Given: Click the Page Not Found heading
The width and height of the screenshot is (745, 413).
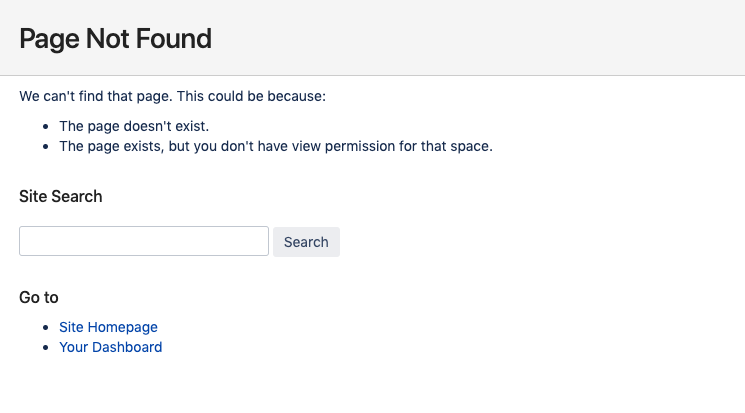Looking at the screenshot, I should 115,38.
